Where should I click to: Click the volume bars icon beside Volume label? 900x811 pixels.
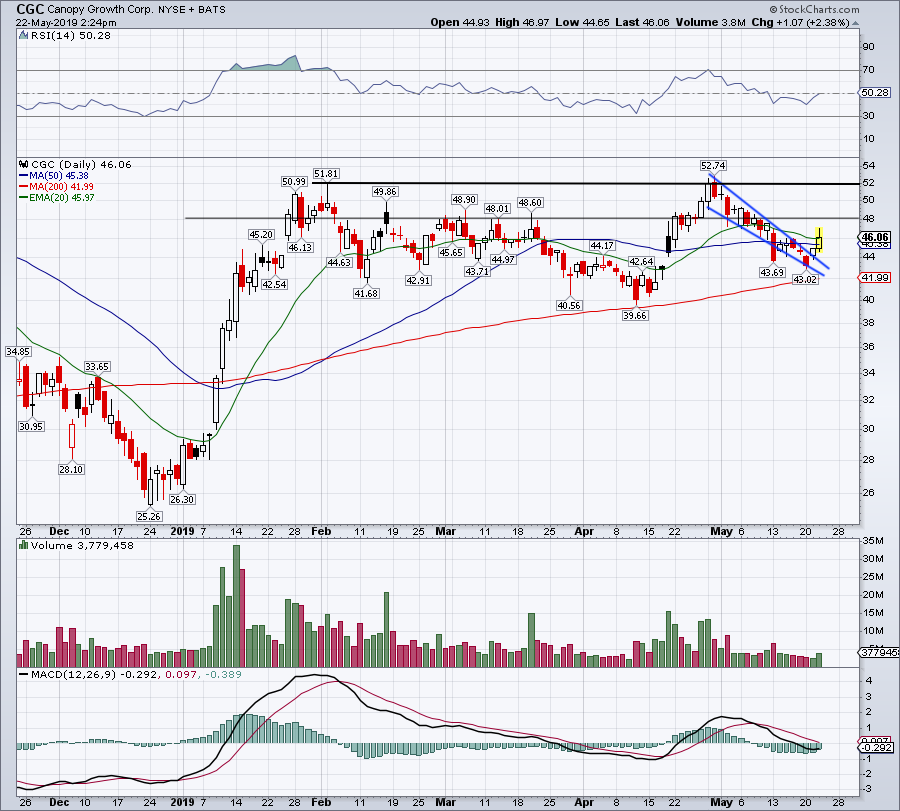point(24,545)
